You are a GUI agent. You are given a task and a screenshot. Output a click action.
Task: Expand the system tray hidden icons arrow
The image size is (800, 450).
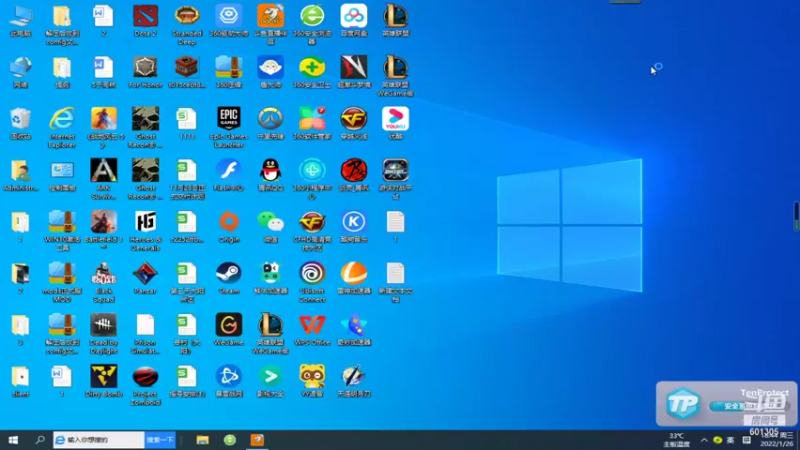click(704, 440)
